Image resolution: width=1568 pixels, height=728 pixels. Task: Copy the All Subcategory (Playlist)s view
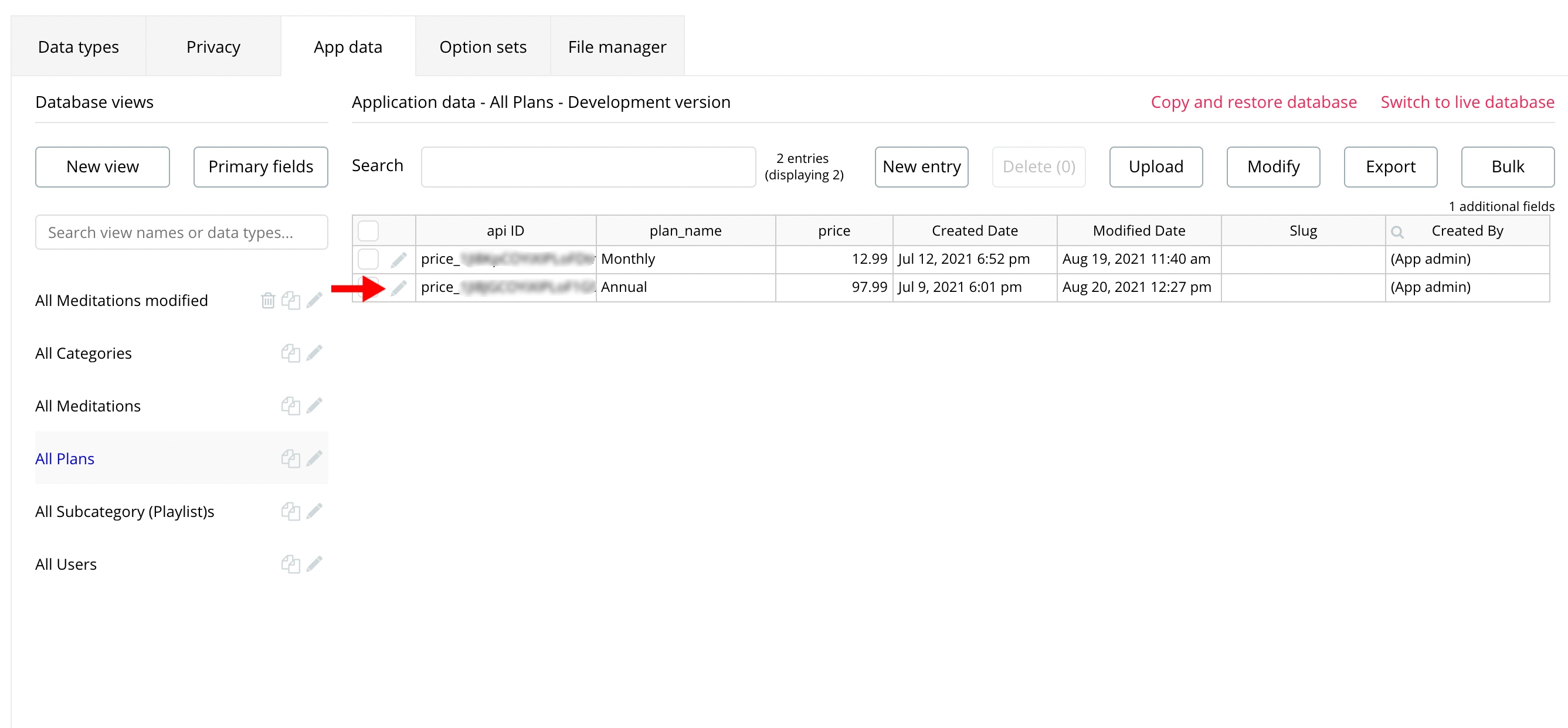[x=290, y=511]
